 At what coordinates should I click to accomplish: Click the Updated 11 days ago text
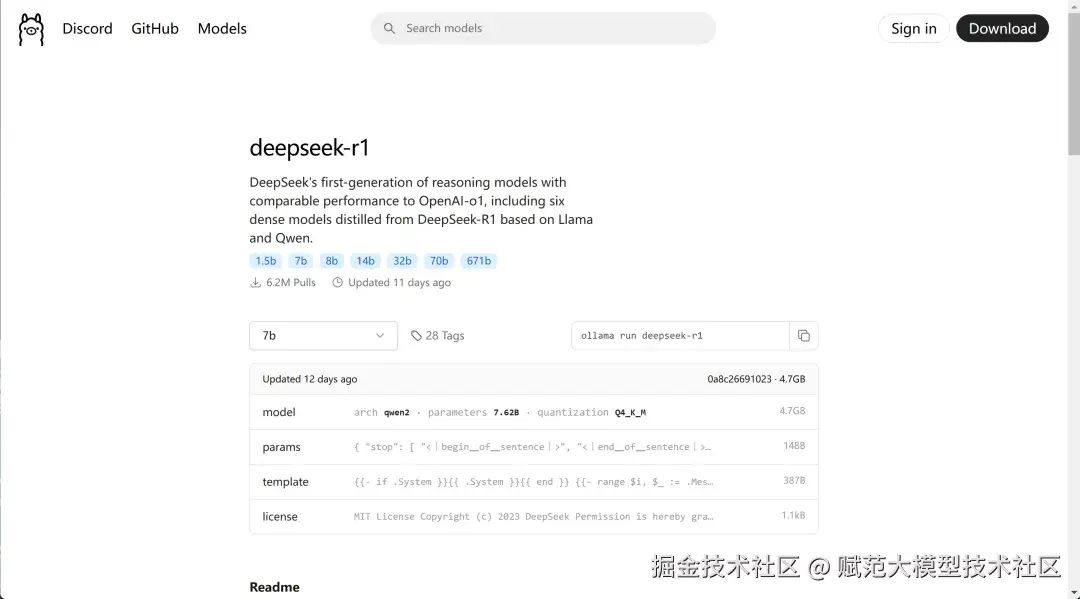[x=399, y=283]
